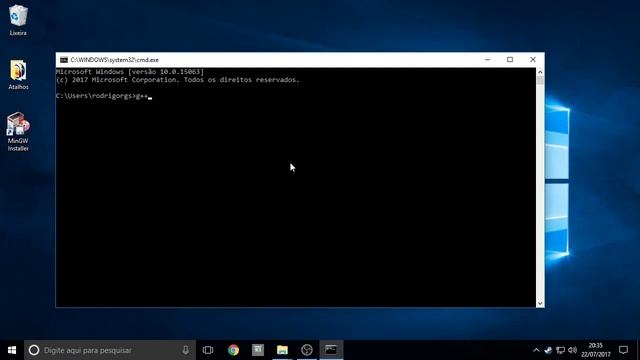Maximize the cmd.exe window
This screenshot has height=360, width=640.
click(x=510, y=60)
